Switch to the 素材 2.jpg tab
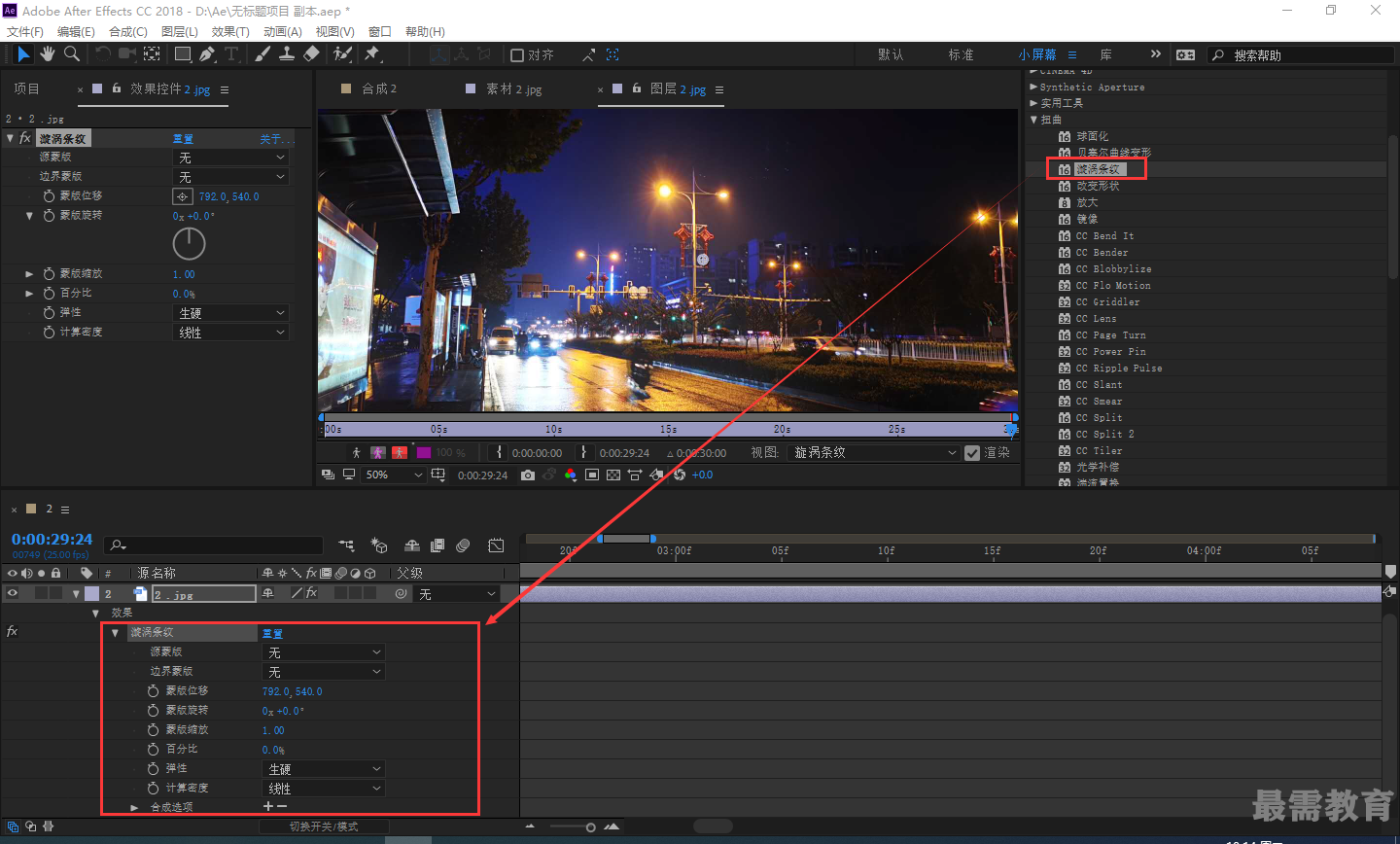The image size is (1400, 844). coord(514,88)
